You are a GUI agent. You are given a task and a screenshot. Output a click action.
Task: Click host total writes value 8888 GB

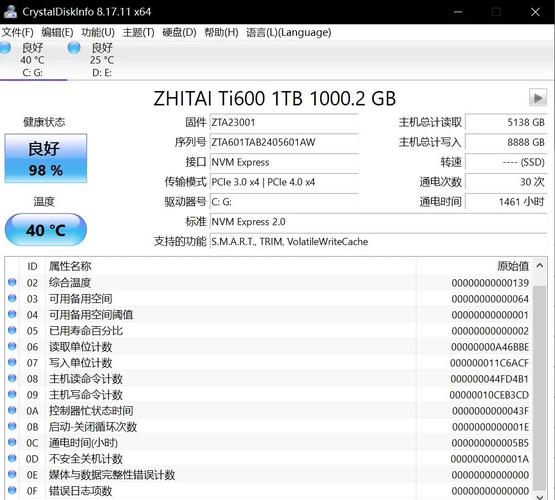click(x=506, y=142)
